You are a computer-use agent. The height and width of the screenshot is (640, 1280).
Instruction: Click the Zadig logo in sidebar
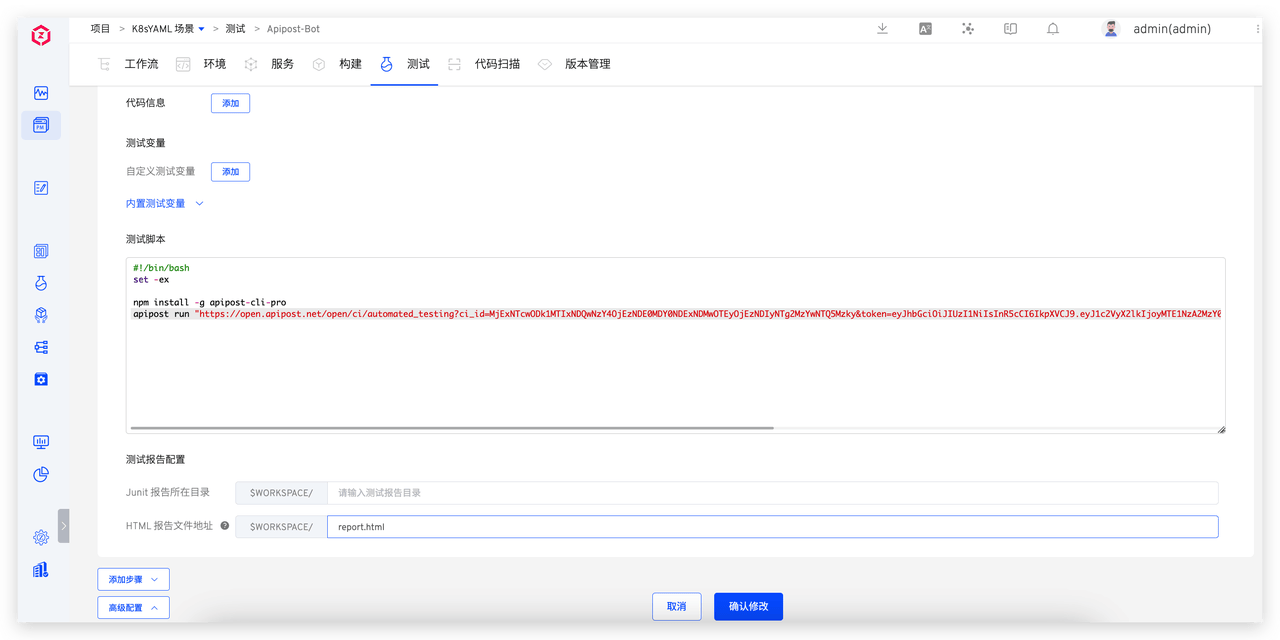point(41,36)
